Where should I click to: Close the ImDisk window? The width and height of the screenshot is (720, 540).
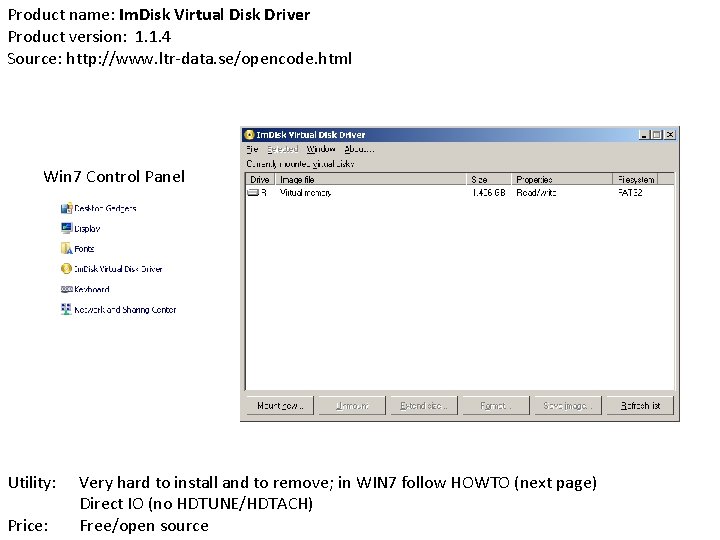point(670,135)
